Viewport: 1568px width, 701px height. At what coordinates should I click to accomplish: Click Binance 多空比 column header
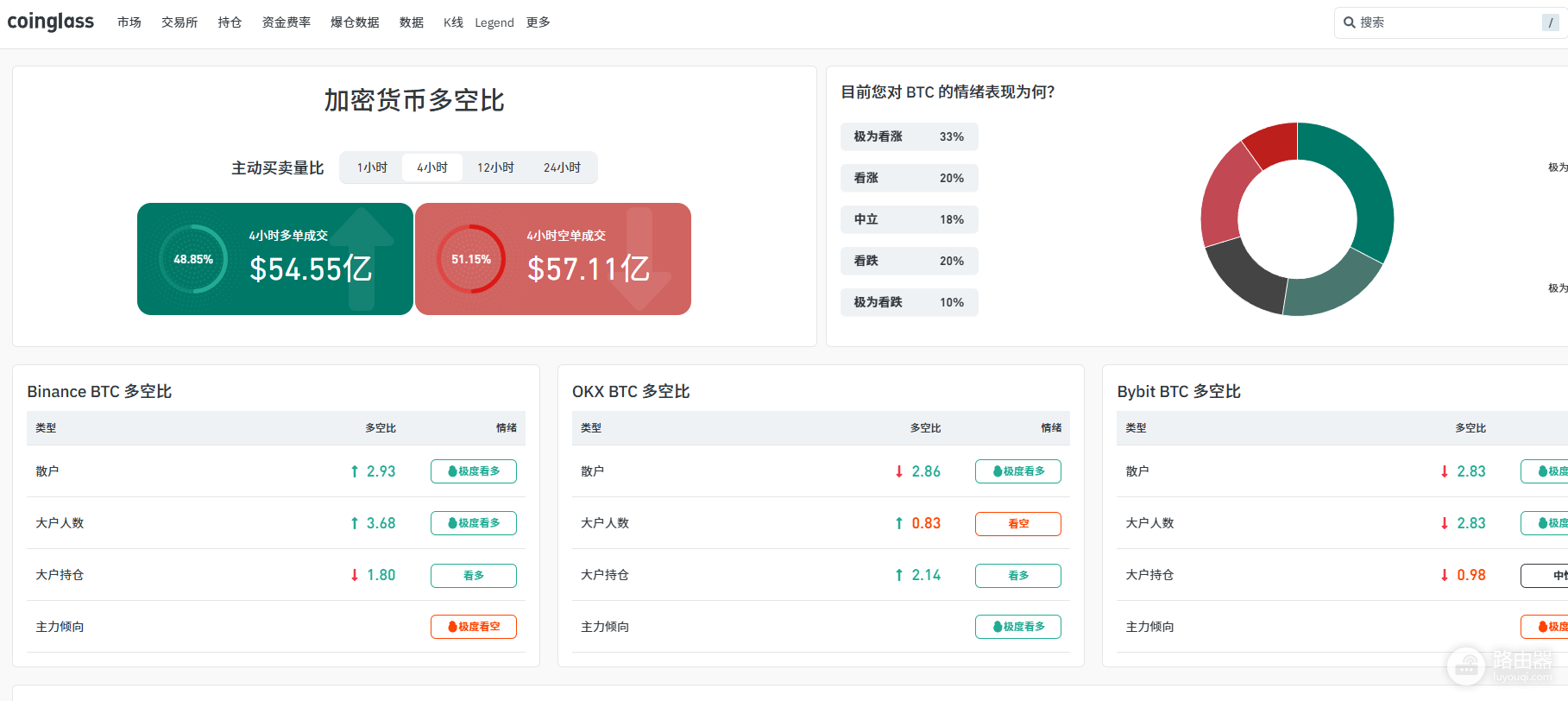click(381, 428)
